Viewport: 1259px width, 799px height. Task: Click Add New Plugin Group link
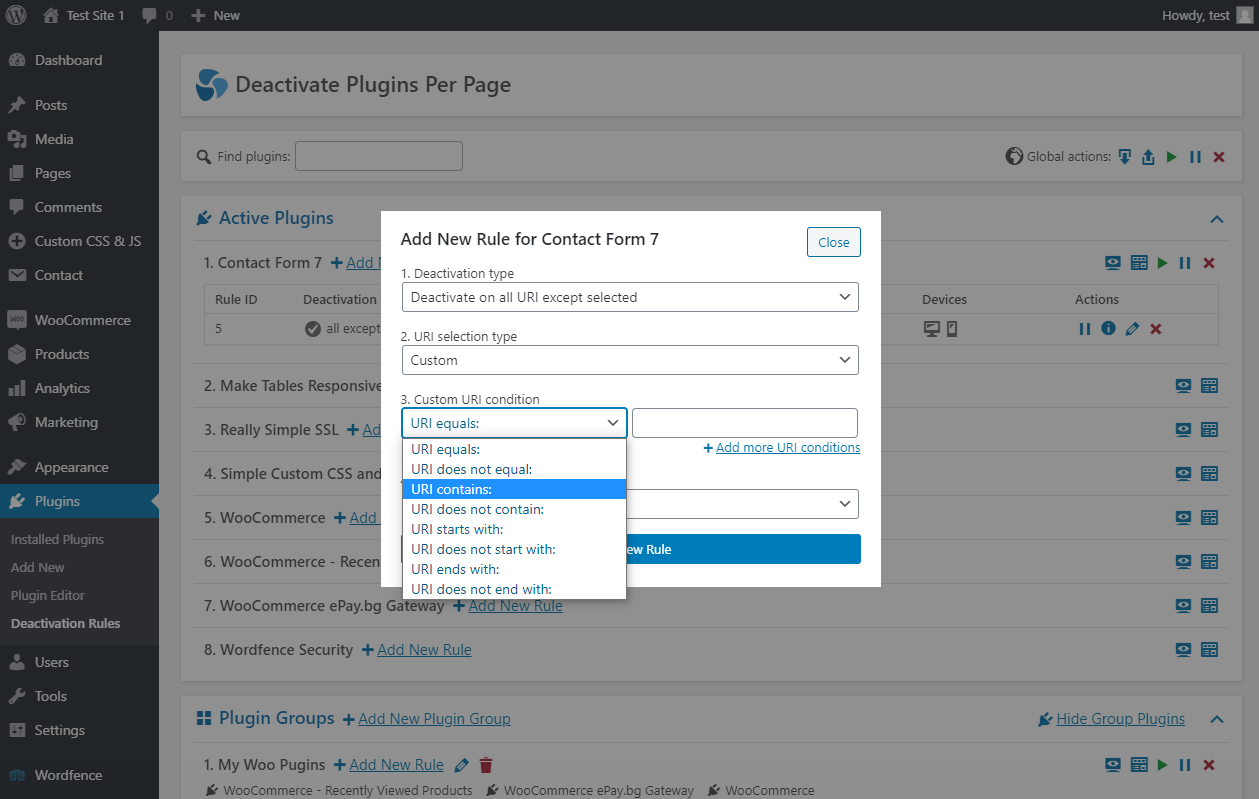pyautogui.click(x=434, y=719)
